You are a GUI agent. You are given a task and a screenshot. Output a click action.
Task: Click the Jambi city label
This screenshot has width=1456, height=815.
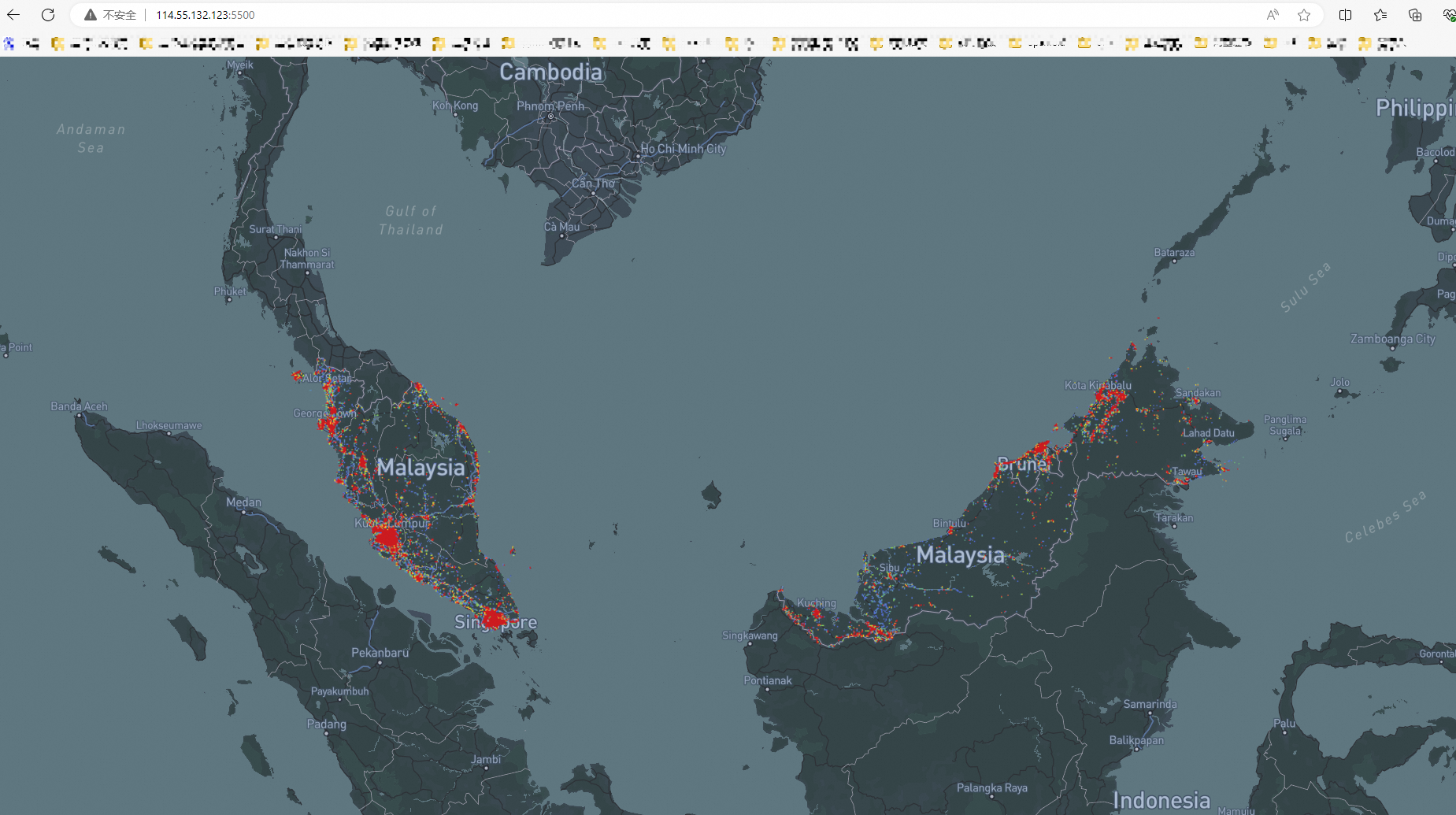coord(486,759)
